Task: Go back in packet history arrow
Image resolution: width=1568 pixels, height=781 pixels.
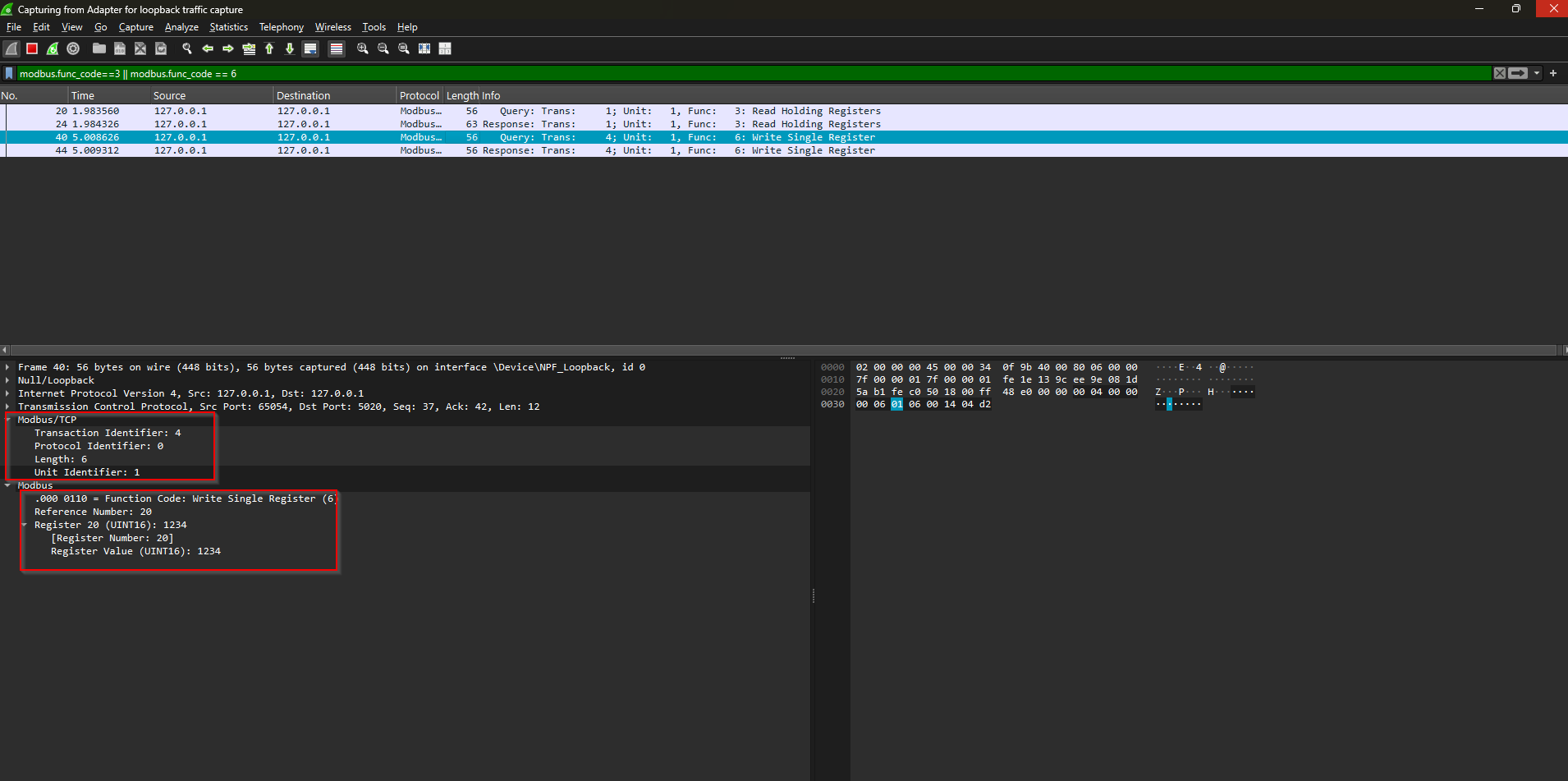Action: coord(208,48)
